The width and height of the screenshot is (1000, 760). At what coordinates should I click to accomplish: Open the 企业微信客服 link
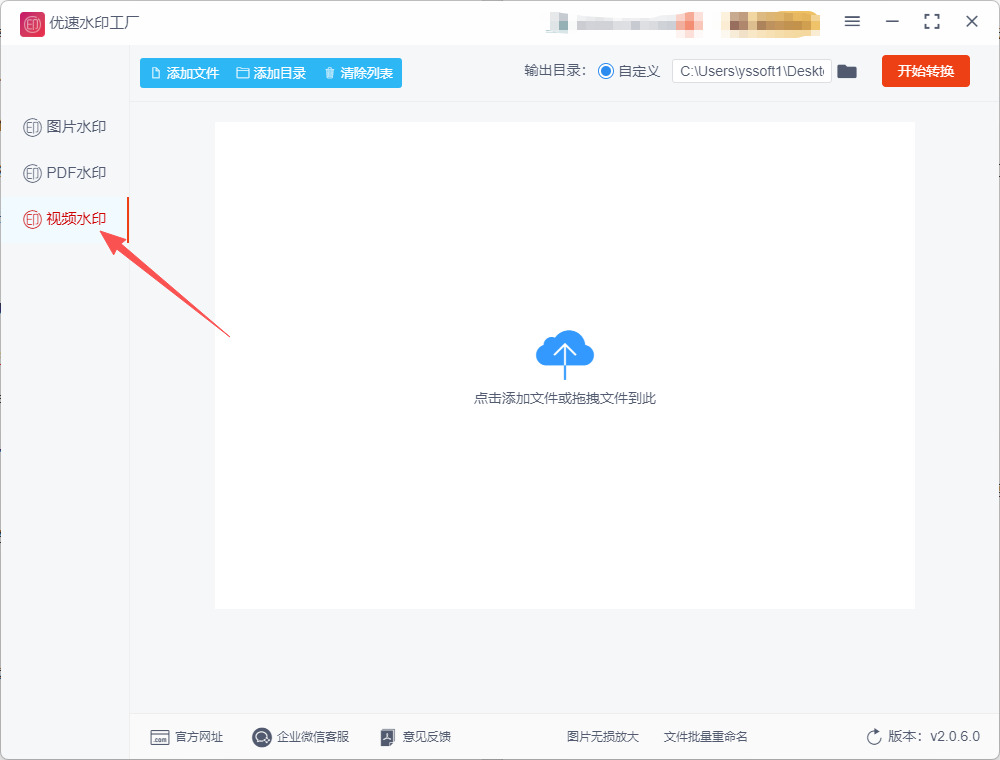[300, 737]
